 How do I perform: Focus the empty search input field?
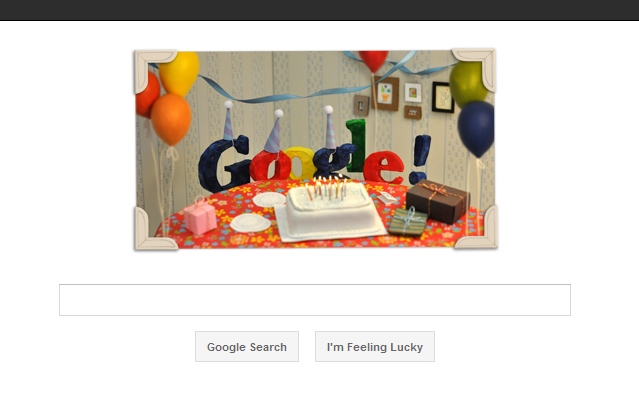[315, 300]
